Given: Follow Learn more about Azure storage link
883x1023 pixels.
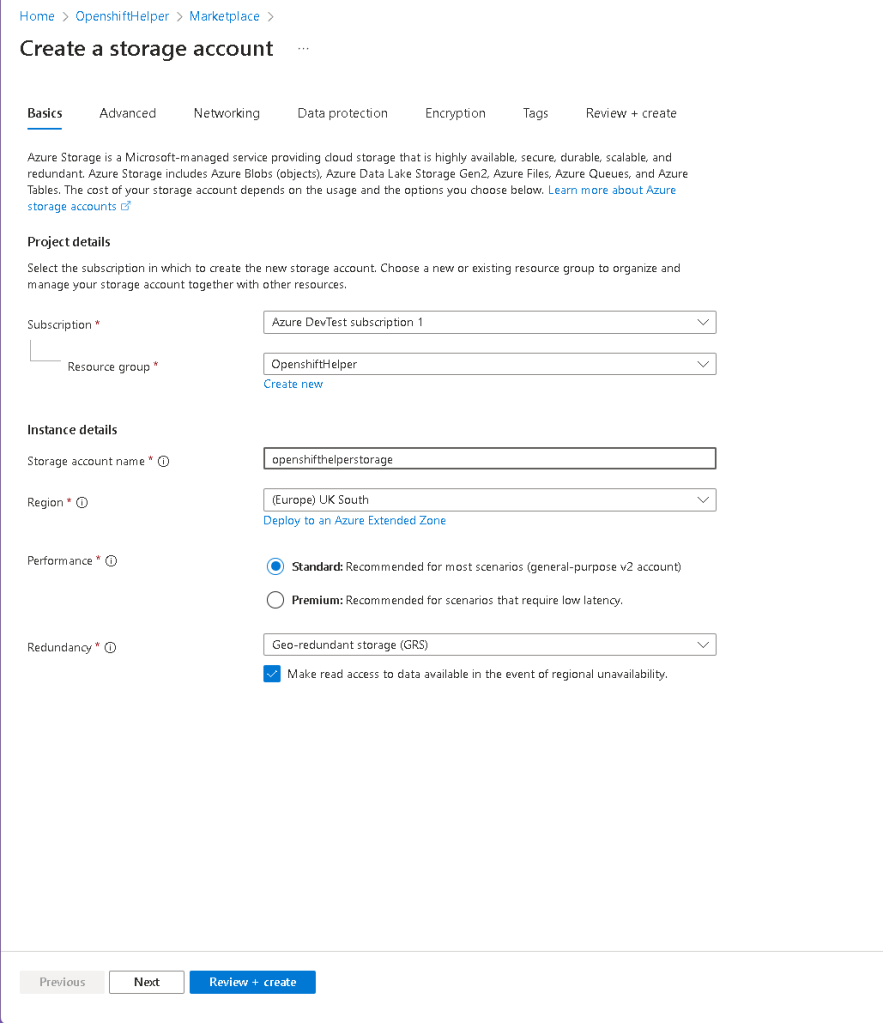Looking at the screenshot, I should point(612,190).
